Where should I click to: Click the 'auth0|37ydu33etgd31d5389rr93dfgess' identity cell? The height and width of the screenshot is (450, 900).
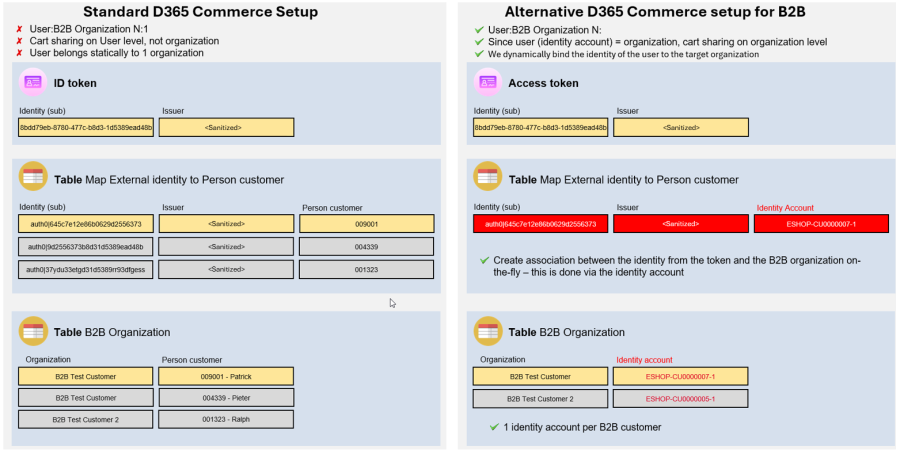pos(86,269)
